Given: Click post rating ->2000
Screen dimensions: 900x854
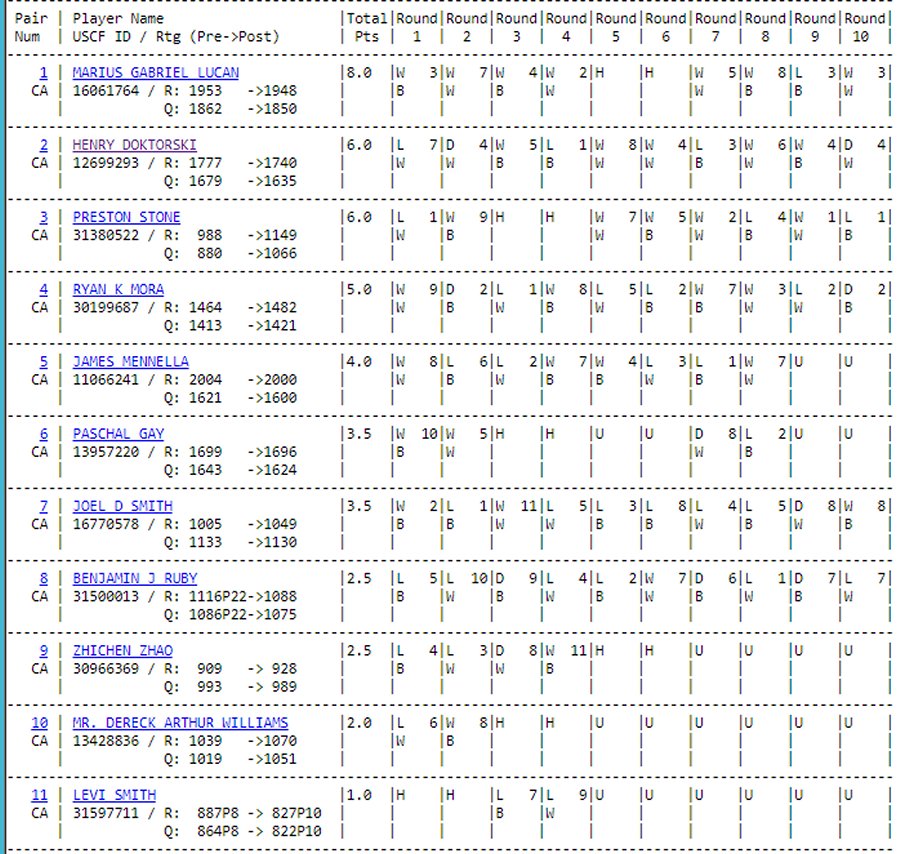Looking at the screenshot, I should pyautogui.click(x=272, y=380).
